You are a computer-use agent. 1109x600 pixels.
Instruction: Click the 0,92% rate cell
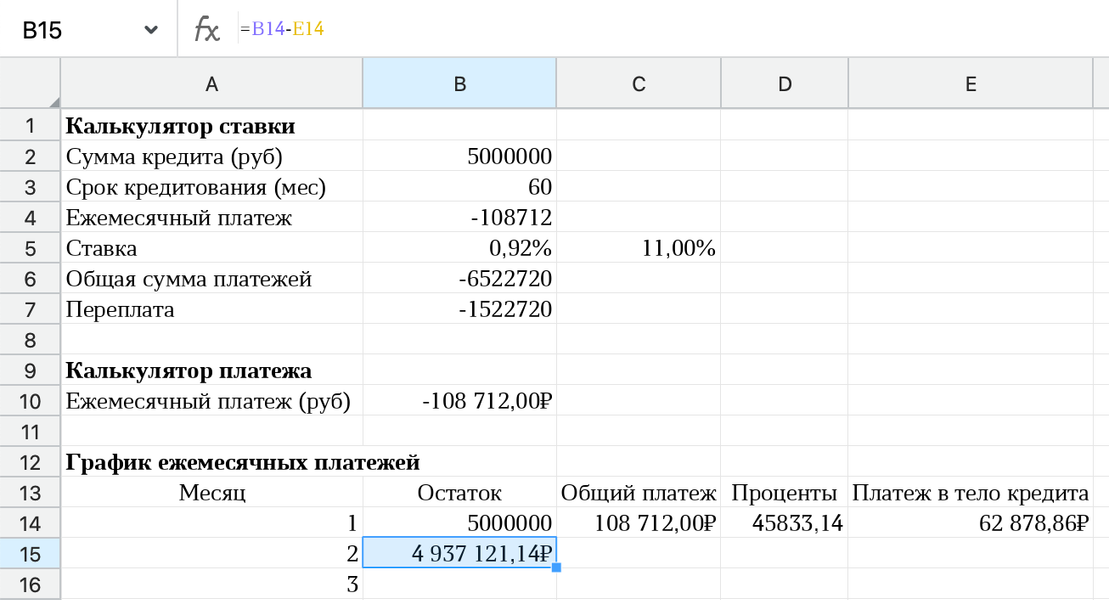click(x=460, y=248)
